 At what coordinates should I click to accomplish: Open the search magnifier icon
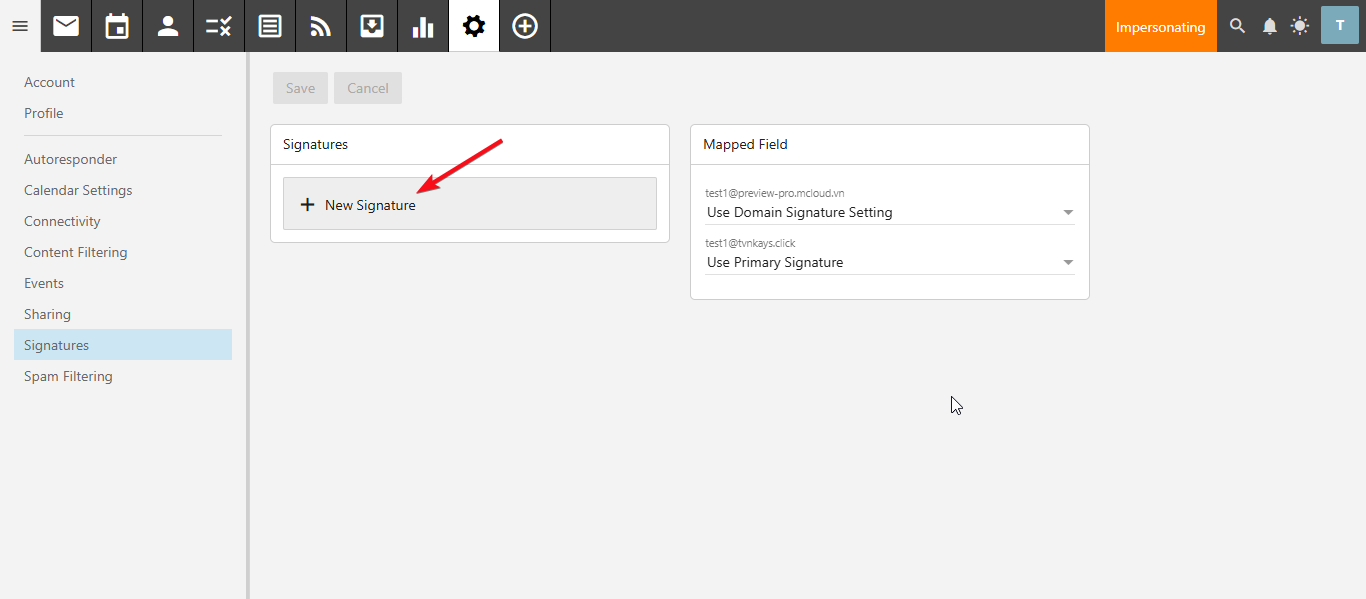pyautogui.click(x=1238, y=26)
